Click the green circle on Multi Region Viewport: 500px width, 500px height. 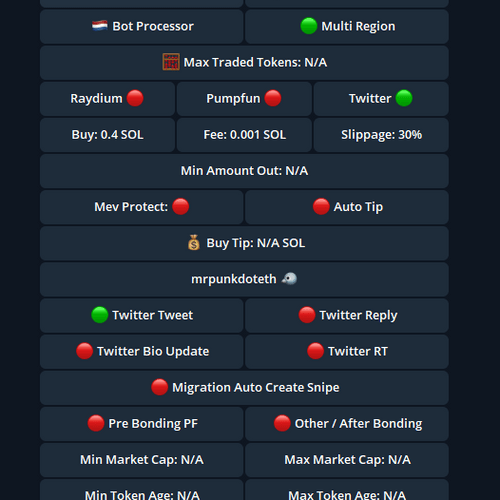click(x=309, y=26)
